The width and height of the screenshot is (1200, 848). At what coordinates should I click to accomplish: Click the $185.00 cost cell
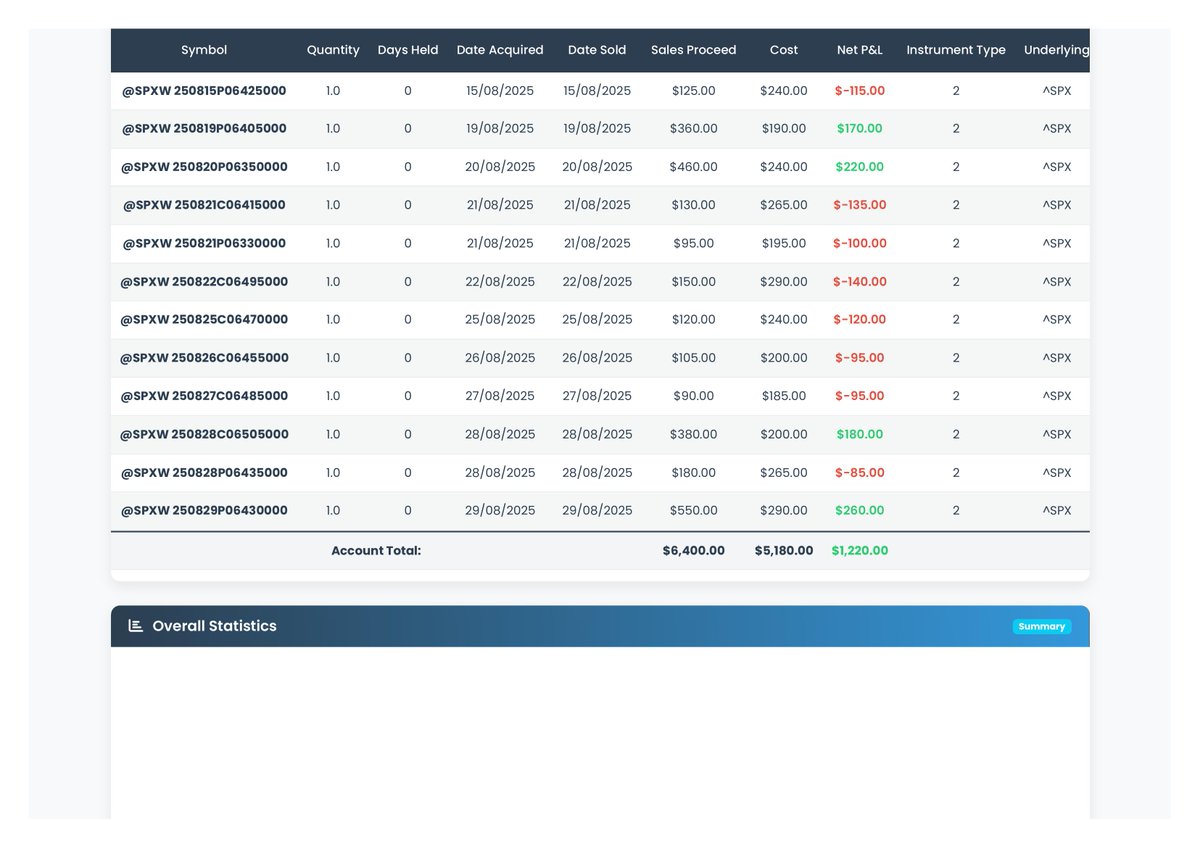coord(784,396)
